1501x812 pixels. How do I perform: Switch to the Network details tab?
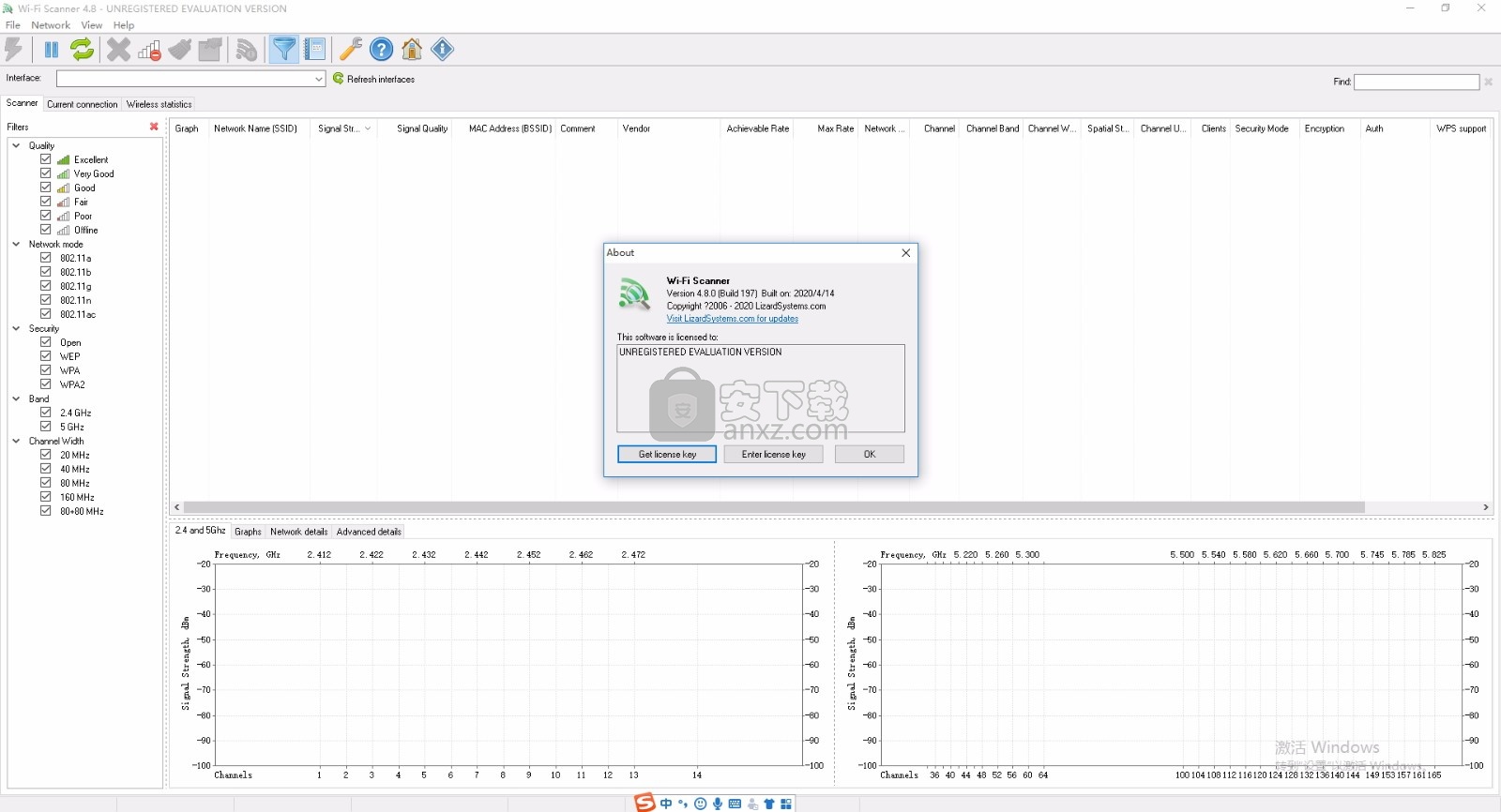[299, 532]
